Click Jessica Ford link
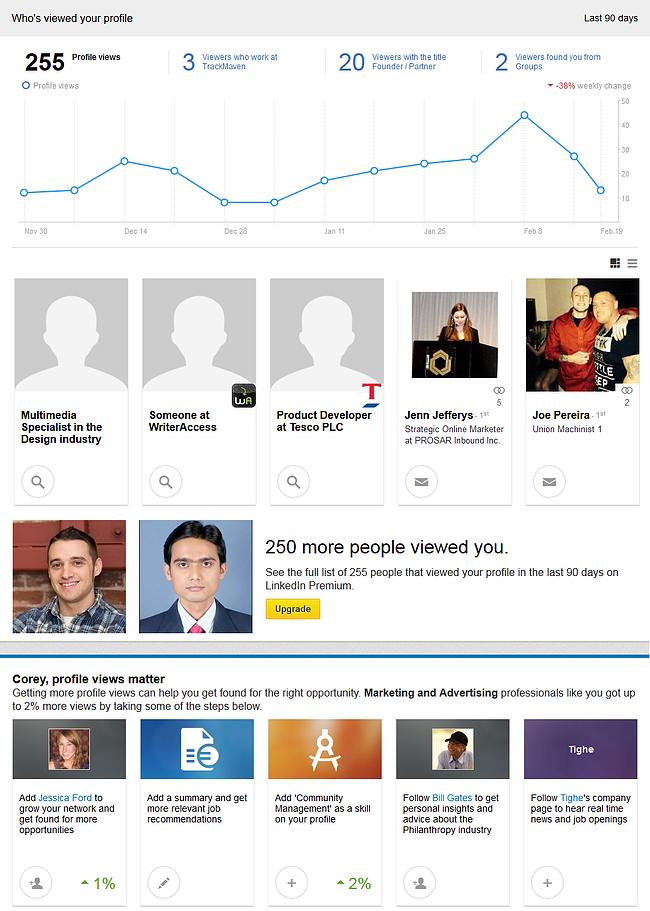 [65, 798]
